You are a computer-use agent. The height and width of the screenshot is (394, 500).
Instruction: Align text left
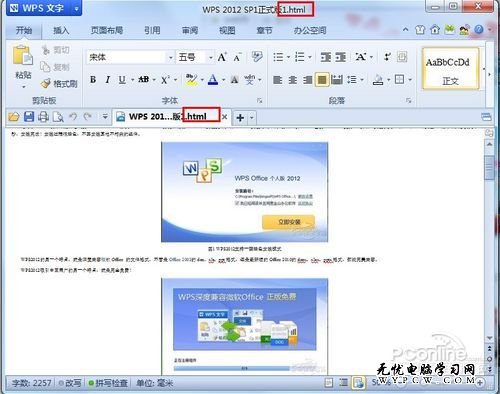[278, 80]
